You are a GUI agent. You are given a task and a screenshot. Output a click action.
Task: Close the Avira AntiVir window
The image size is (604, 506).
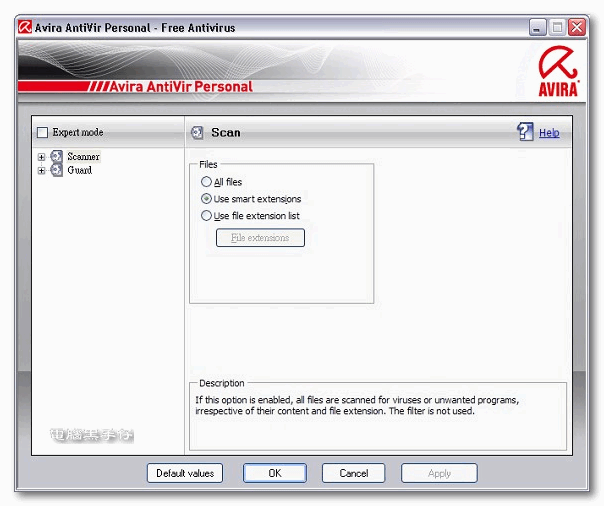[x=577, y=28]
